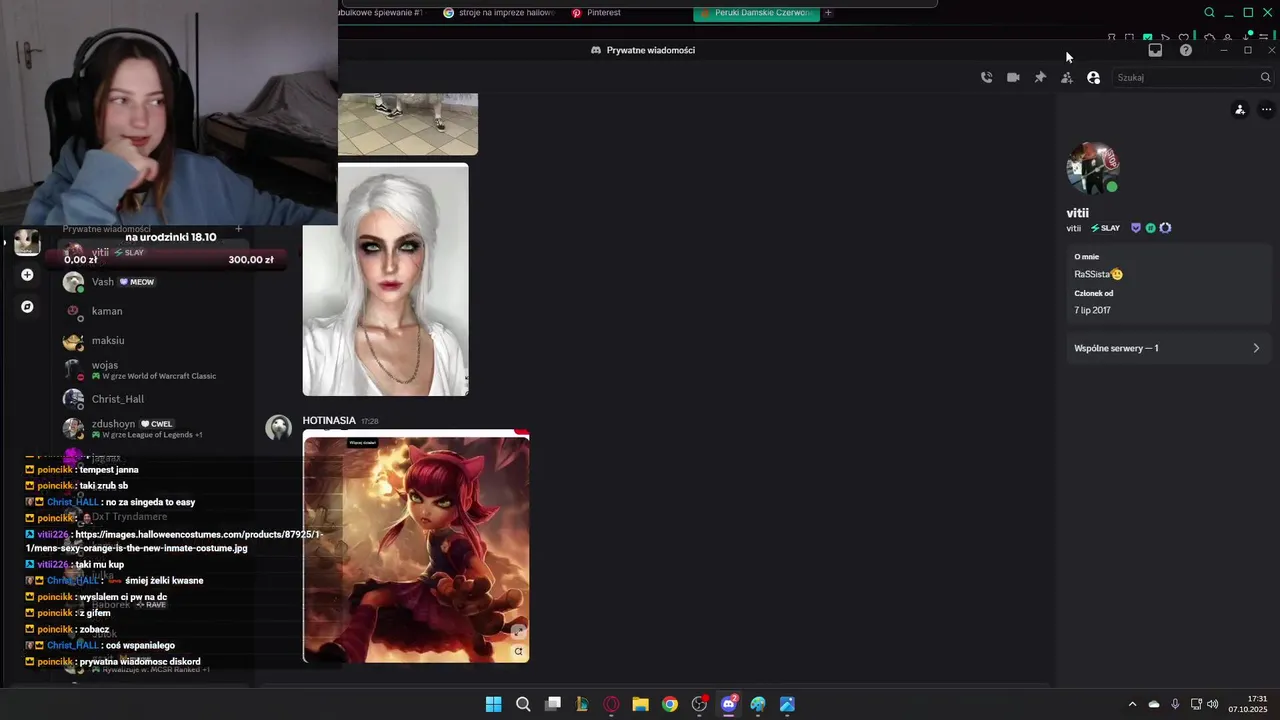Open Google Chrome from taskbar
Image resolution: width=1280 pixels, height=720 pixels.
(670, 704)
